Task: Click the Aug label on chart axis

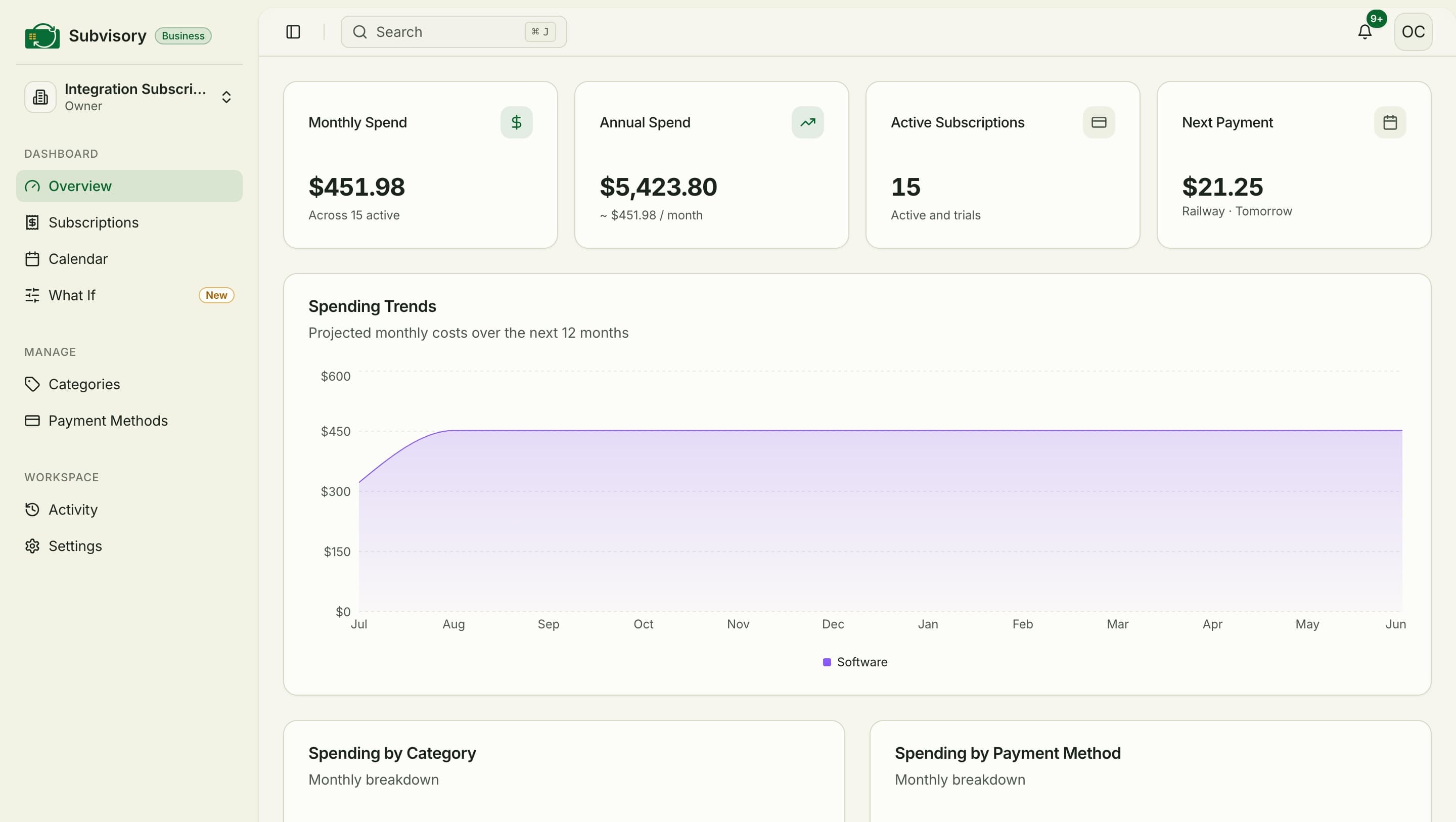Action: click(x=453, y=624)
